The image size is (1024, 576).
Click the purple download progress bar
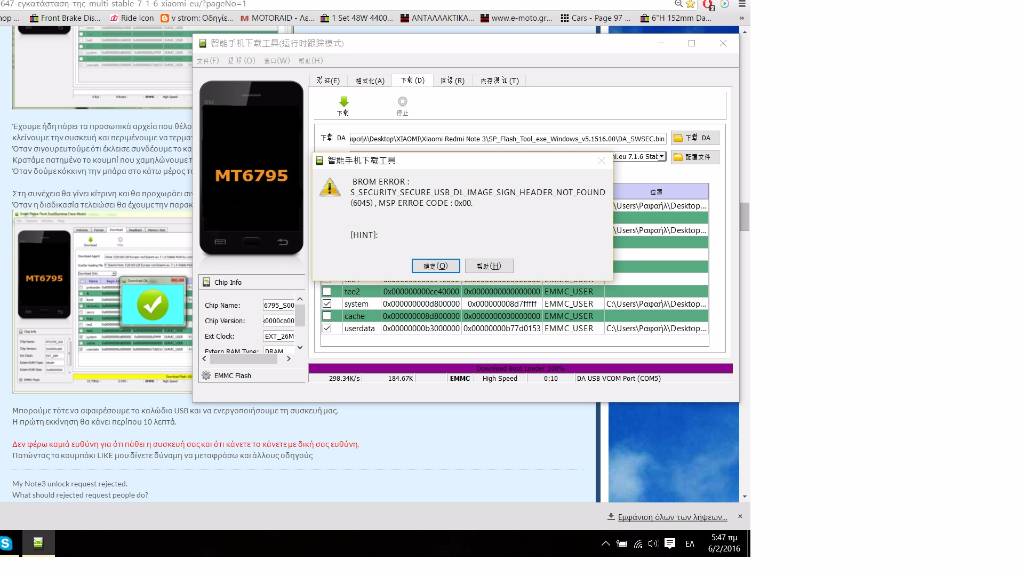coord(520,368)
